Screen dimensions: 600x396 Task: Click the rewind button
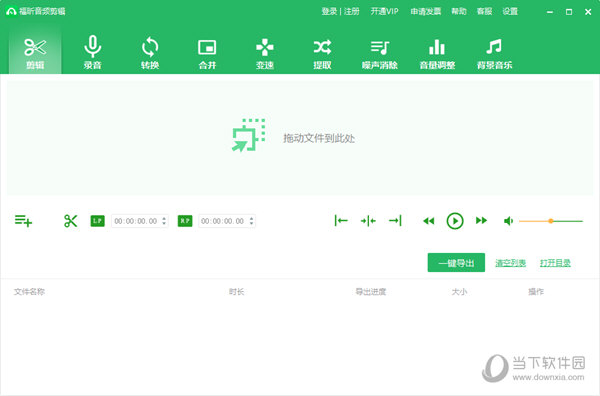(429, 221)
